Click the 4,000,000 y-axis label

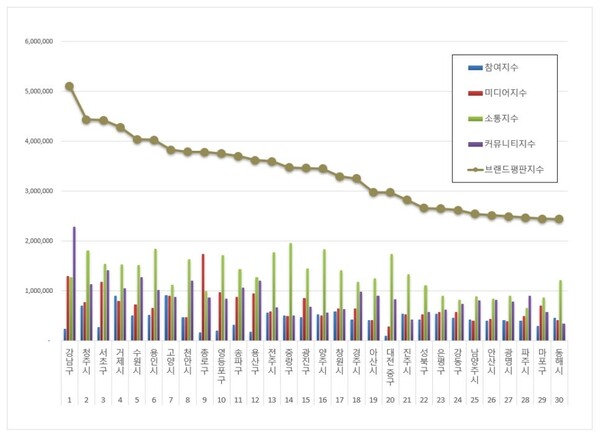coord(39,141)
